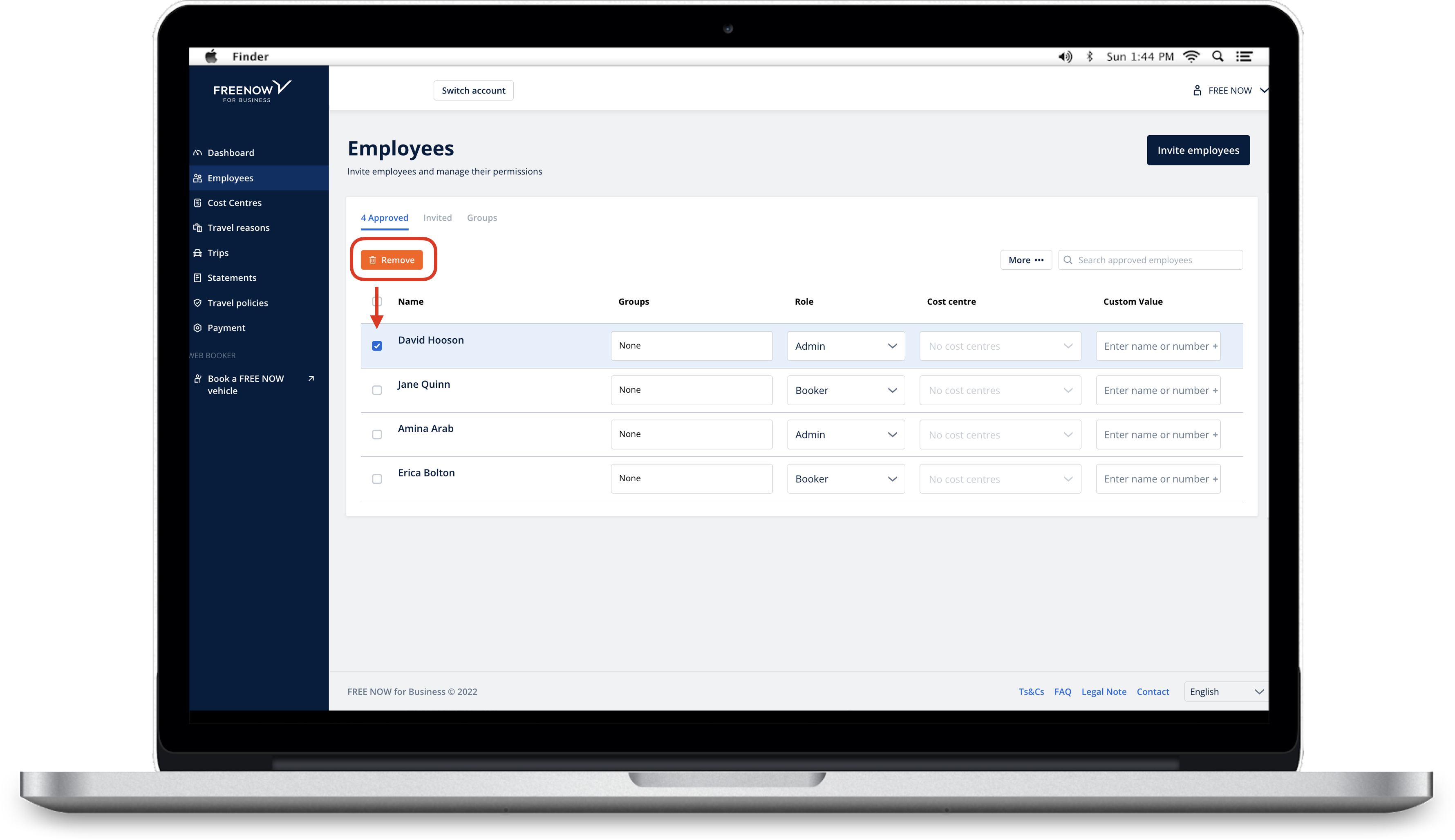Image resolution: width=1455 pixels, height=840 pixels.
Task: Expand Amina Arab's cost centre dropdown
Action: (1000, 435)
